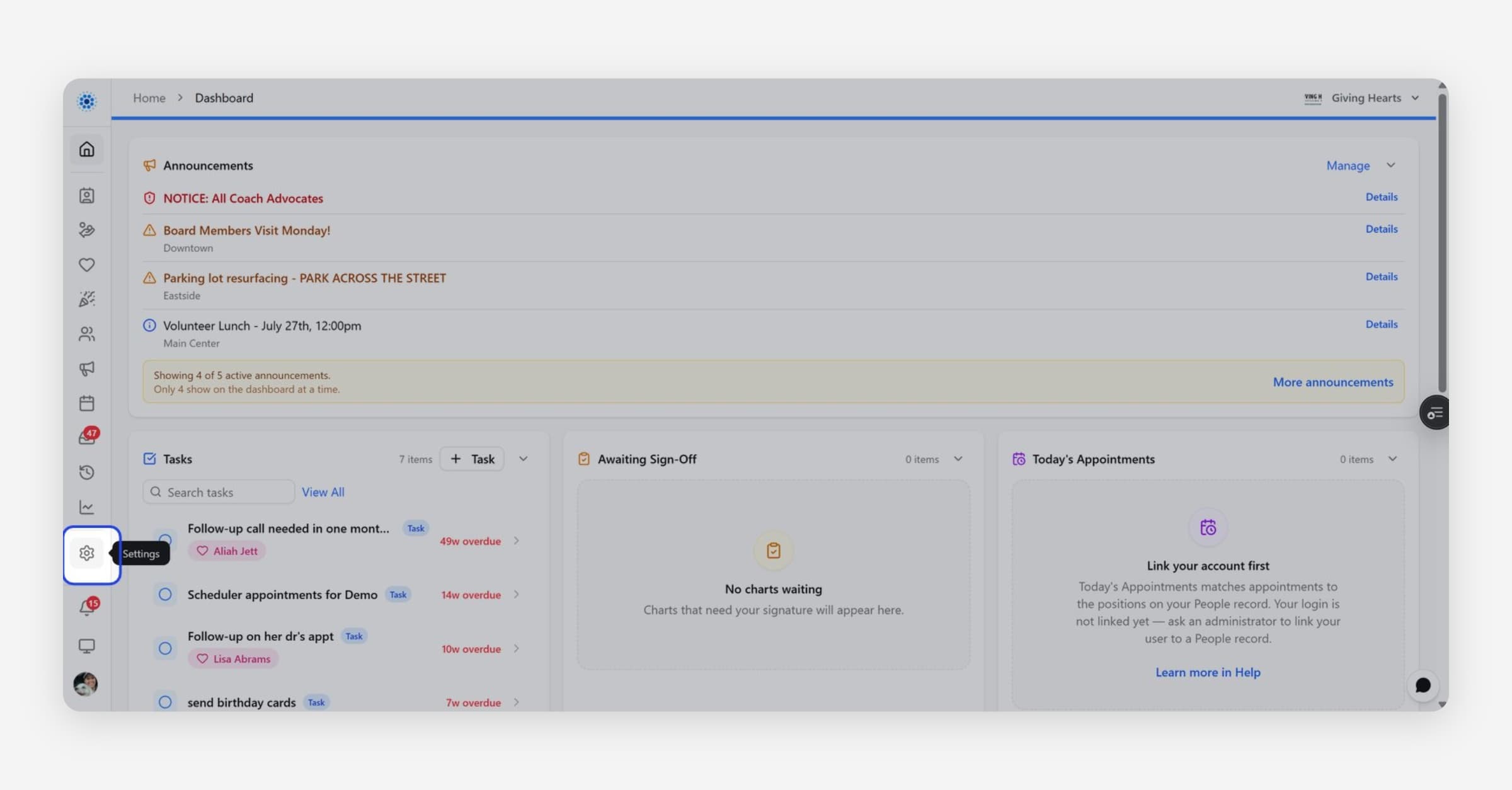Open the reports line chart icon
The width and height of the screenshot is (1512, 790).
[x=86, y=507]
